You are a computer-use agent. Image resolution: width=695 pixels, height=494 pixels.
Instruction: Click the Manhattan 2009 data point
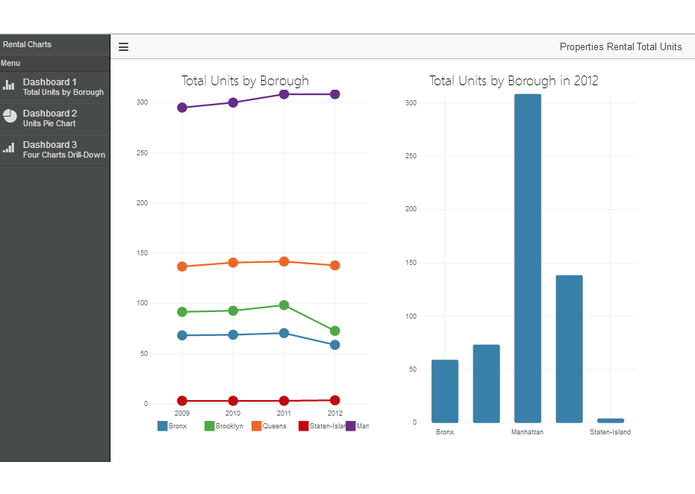click(182, 108)
